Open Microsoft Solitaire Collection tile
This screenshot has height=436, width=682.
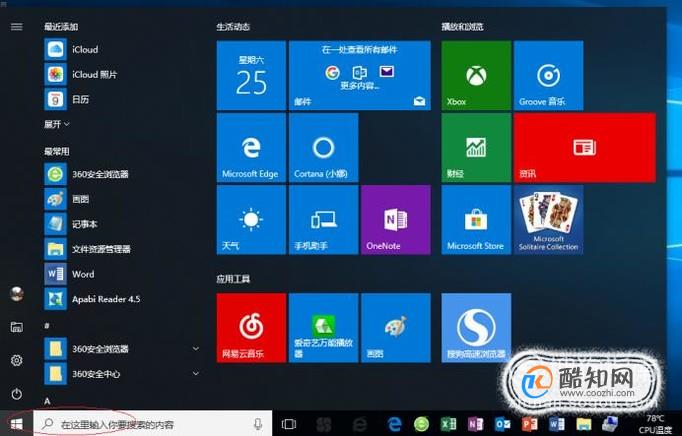[548, 220]
